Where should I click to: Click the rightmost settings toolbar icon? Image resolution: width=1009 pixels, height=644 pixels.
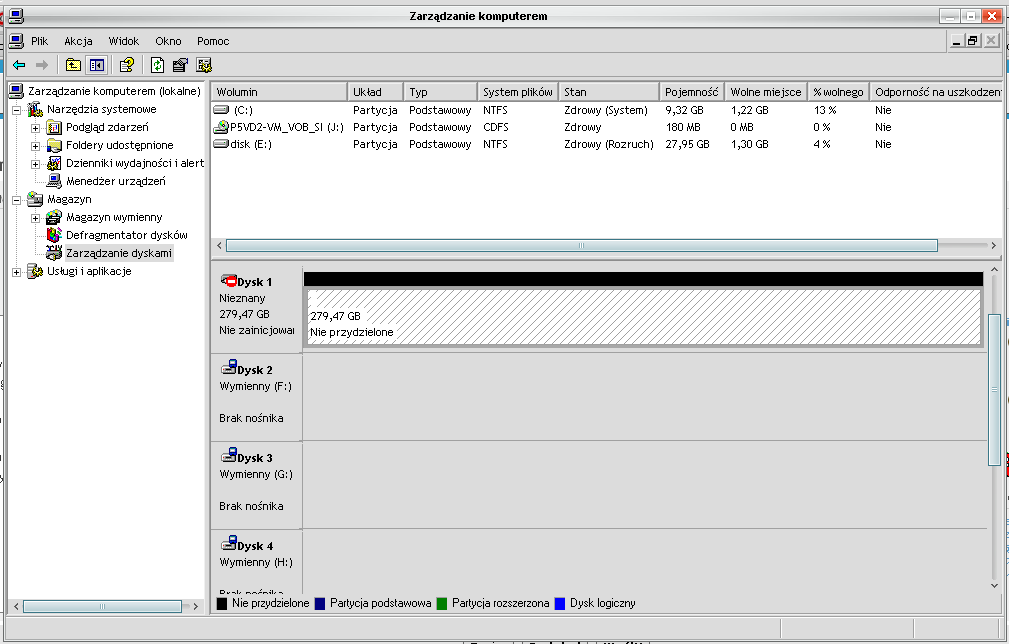pos(204,65)
